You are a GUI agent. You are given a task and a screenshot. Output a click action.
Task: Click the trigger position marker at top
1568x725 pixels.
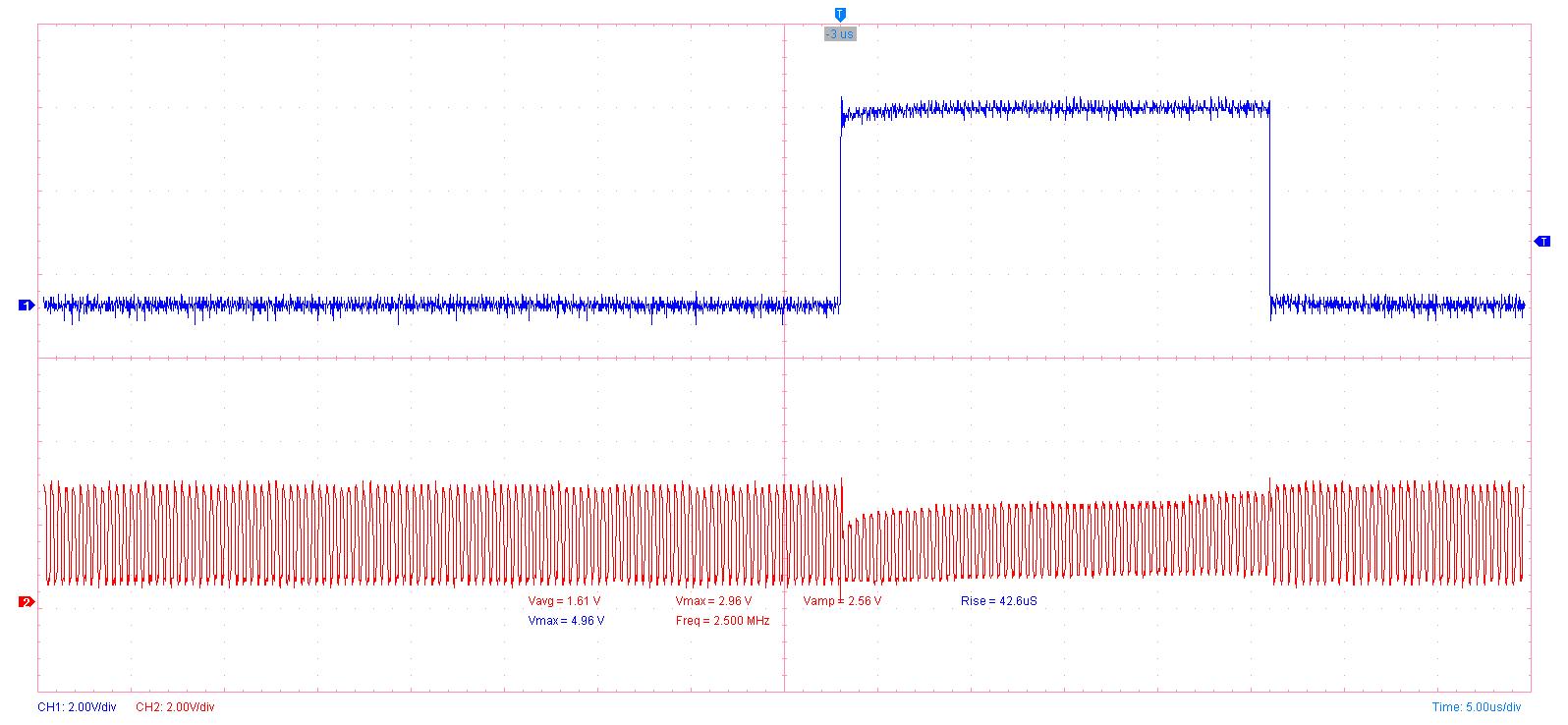[839, 15]
